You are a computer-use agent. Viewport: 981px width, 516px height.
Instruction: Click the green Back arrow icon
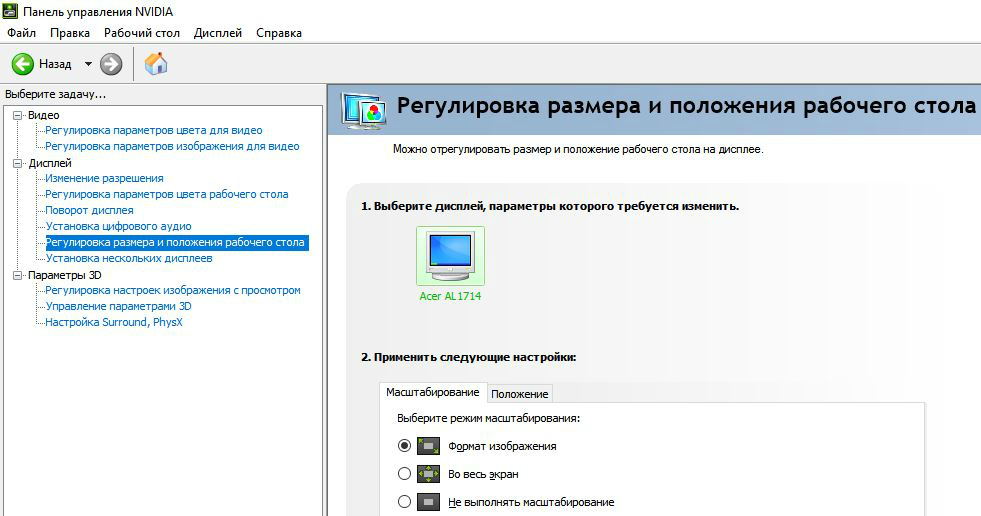point(23,64)
